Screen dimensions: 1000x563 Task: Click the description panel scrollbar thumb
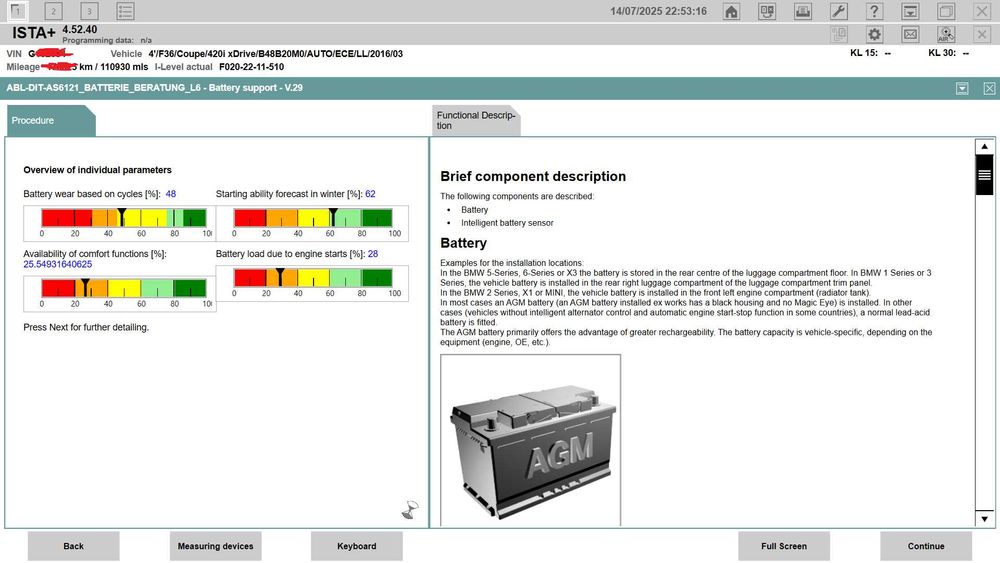(985, 175)
